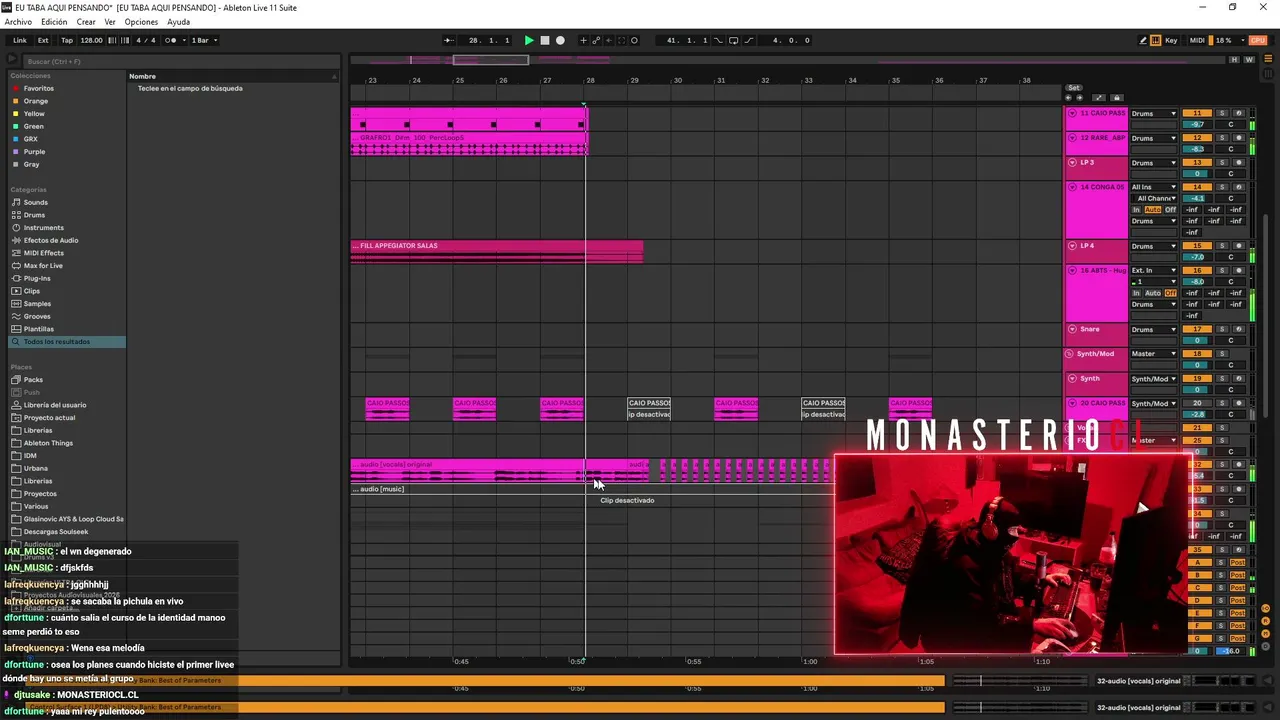Open the Sounds category
The height and width of the screenshot is (720, 1280).
point(36,203)
